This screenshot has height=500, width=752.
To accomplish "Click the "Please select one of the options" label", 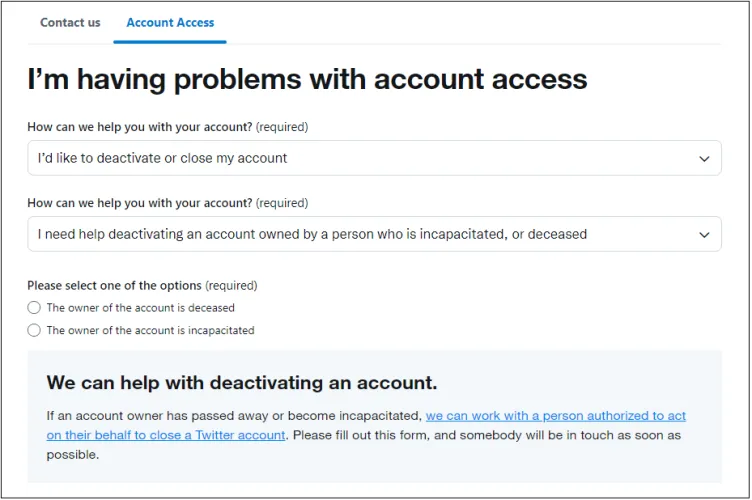I will [114, 285].
